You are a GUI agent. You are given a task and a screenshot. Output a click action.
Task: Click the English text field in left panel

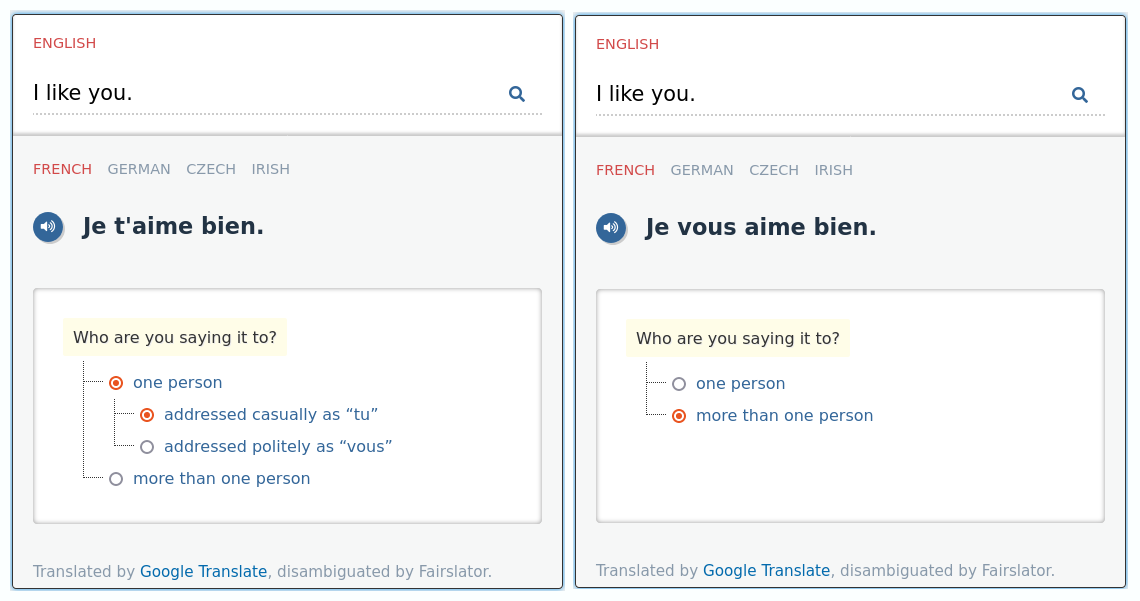coord(260,93)
